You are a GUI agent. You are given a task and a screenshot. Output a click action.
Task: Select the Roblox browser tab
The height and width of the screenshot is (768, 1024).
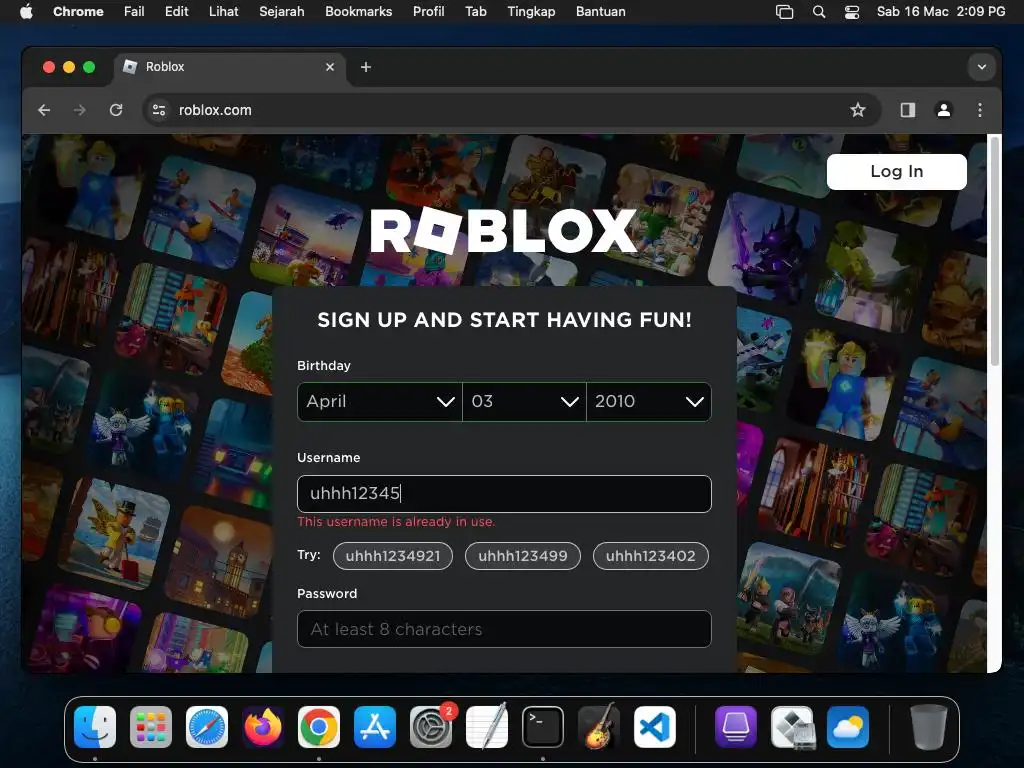tap(229, 67)
